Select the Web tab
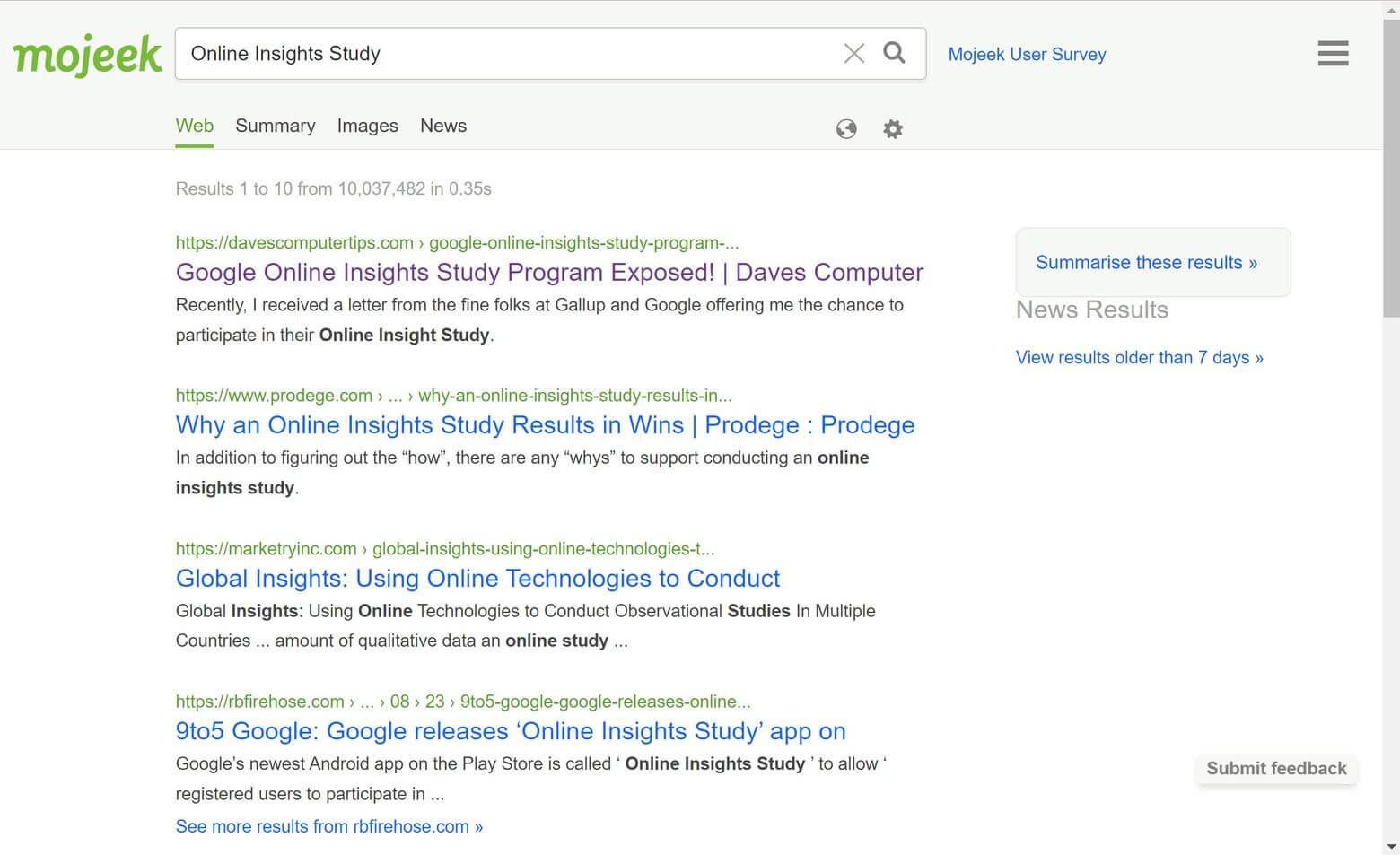This screenshot has height=855, width=1400. tap(195, 126)
